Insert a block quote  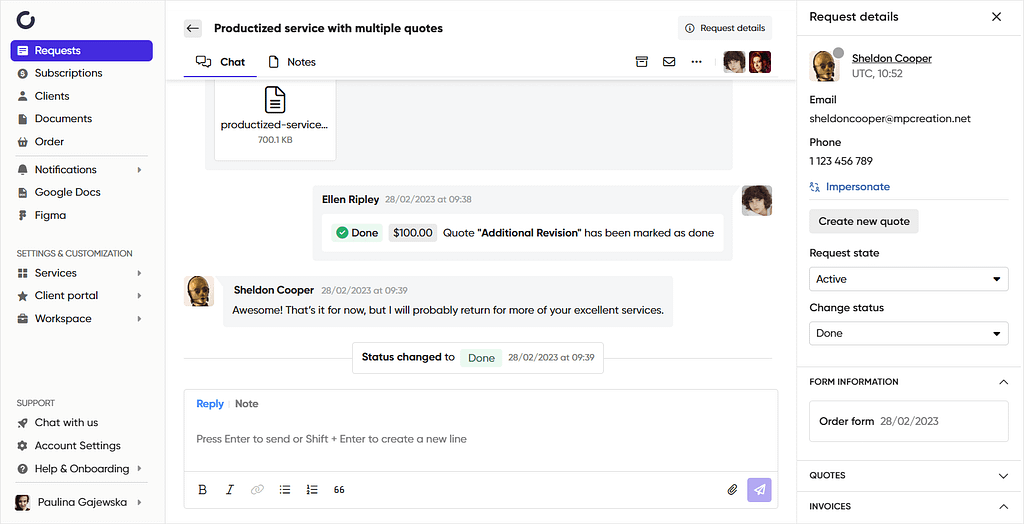coord(339,489)
